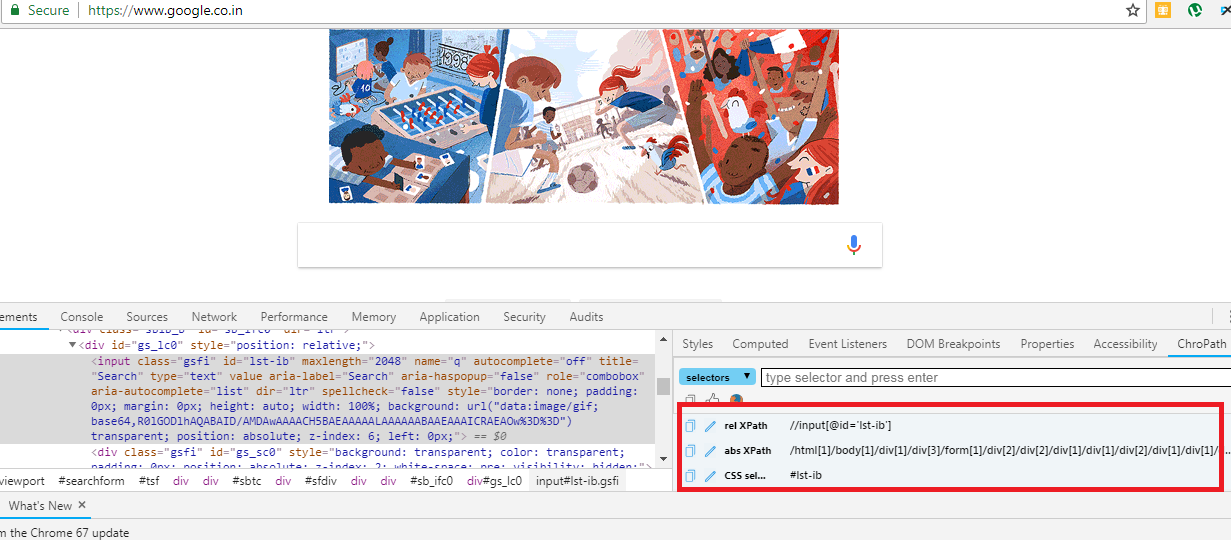Click the #lst-ib CSS selector text
Viewport: 1231px width, 540px height.
(805, 476)
